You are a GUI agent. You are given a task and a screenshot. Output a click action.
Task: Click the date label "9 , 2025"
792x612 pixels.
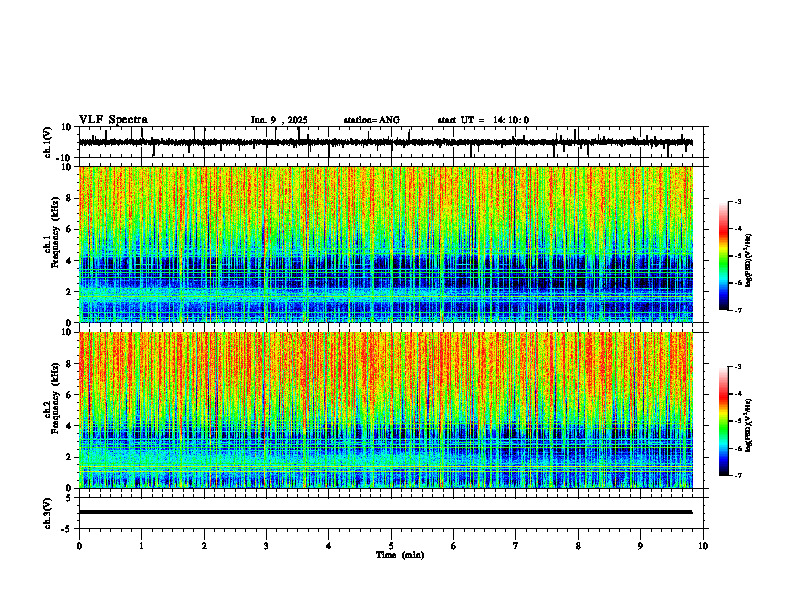pyautogui.click(x=289, y=120)
